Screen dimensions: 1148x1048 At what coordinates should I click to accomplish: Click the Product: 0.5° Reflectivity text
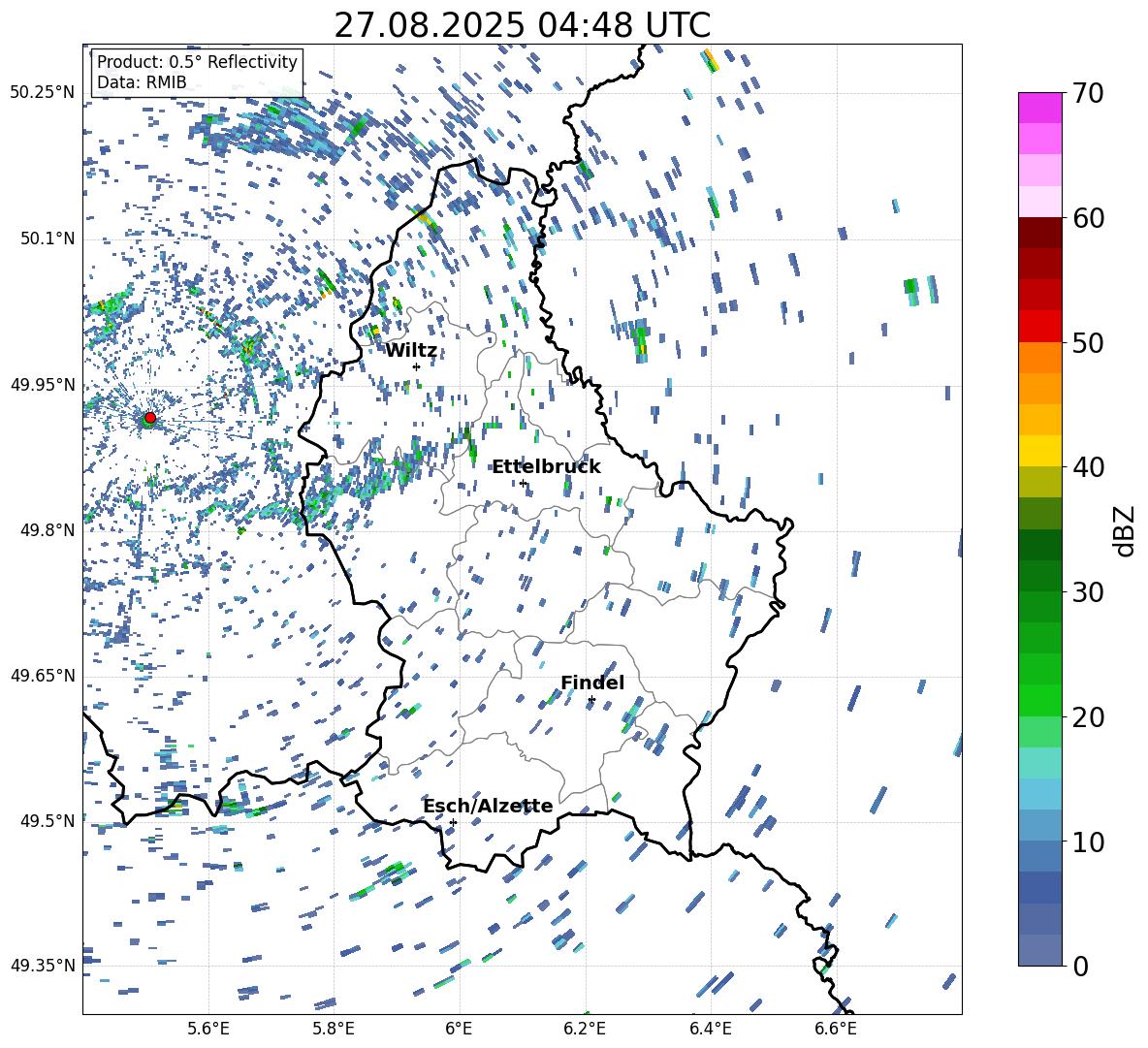pos(197,62)
